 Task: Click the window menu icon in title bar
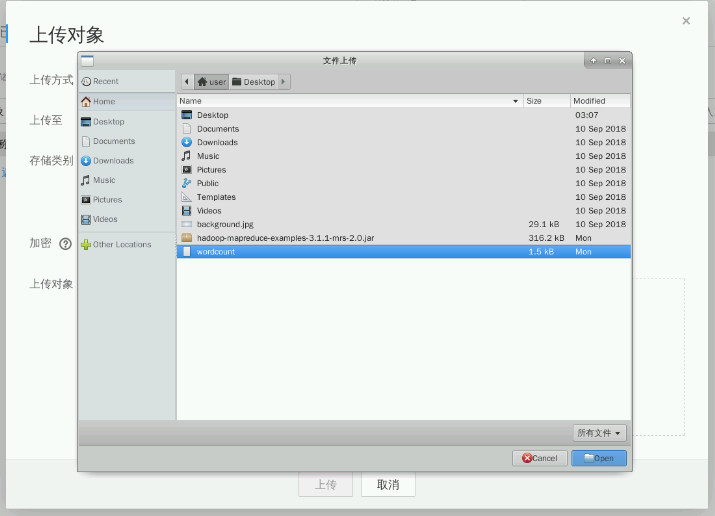coord(87,61)
